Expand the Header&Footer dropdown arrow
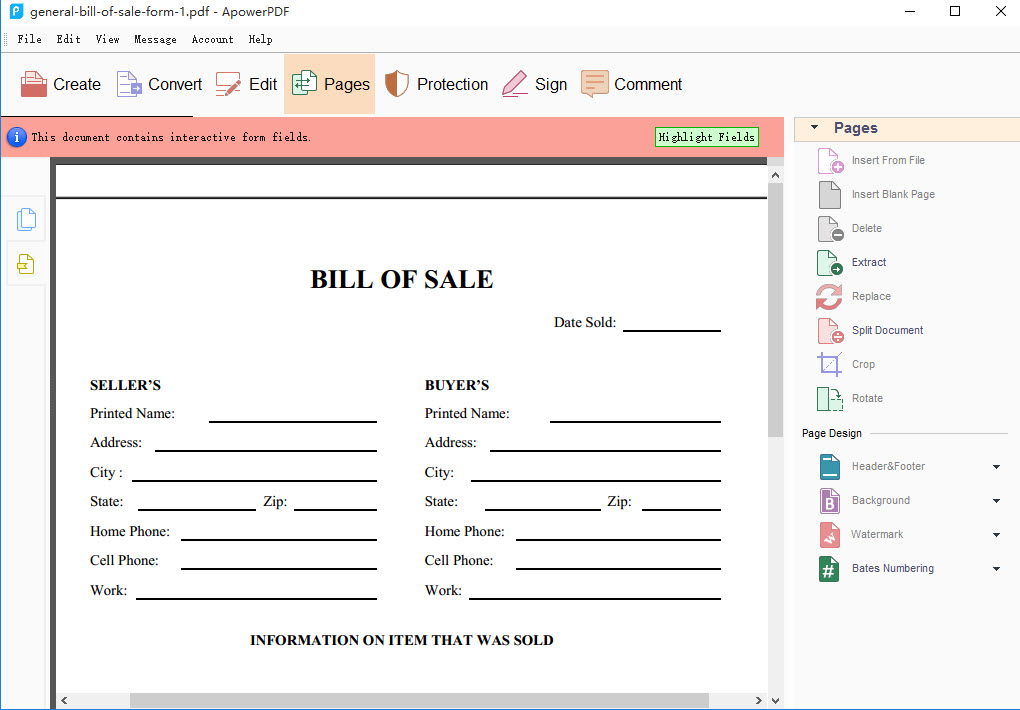The height and width of the screenshot is (710, 1020). (996, 467)
